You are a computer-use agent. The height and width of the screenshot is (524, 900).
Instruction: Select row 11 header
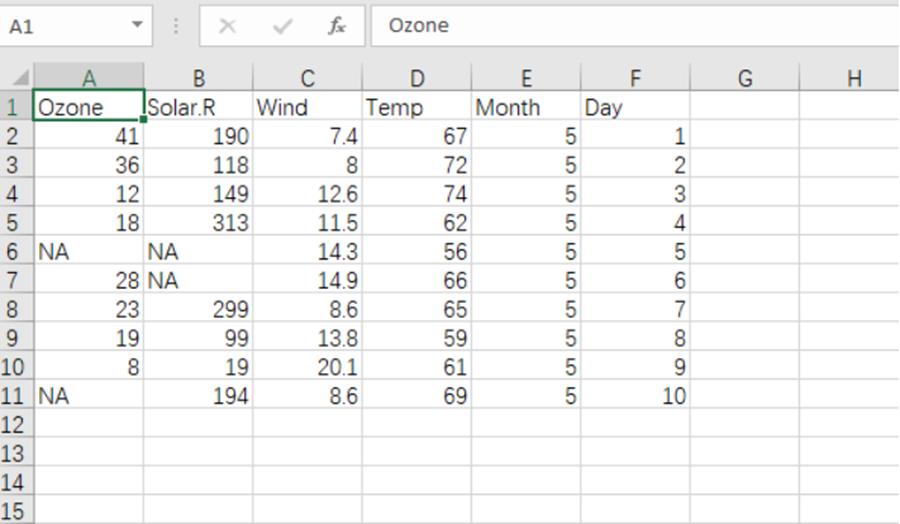coord(17,395)
